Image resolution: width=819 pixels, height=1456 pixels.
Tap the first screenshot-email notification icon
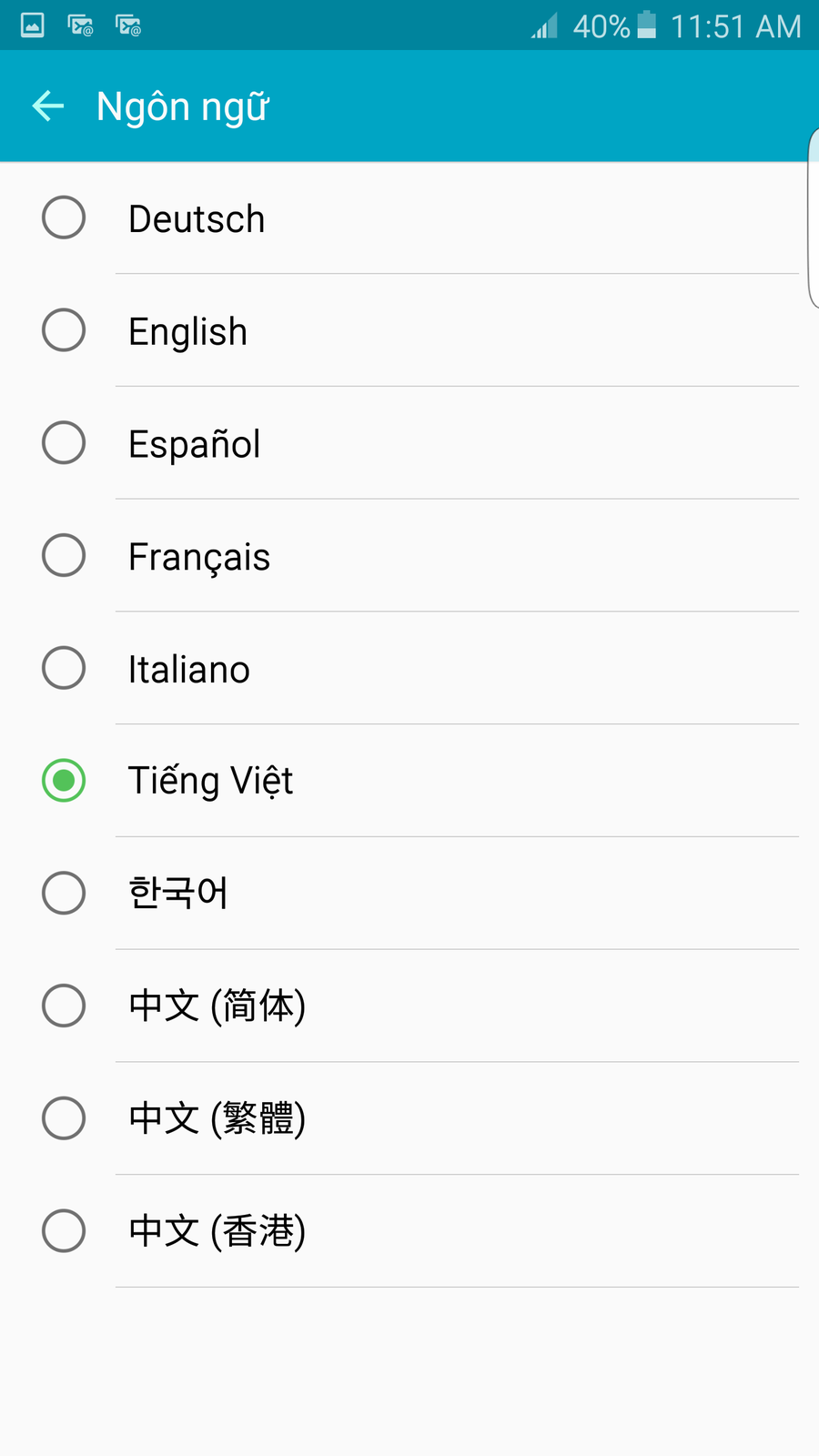tap(81, 25)
